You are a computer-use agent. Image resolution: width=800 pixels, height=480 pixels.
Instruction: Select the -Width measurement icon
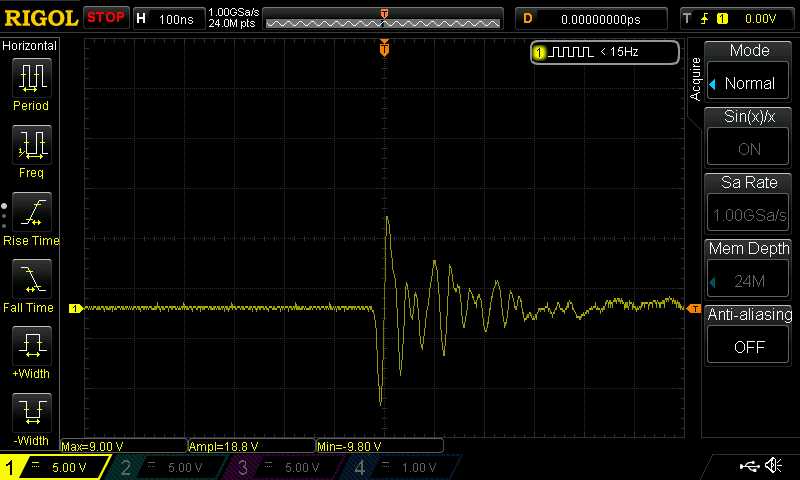click(x=31, y=413)
